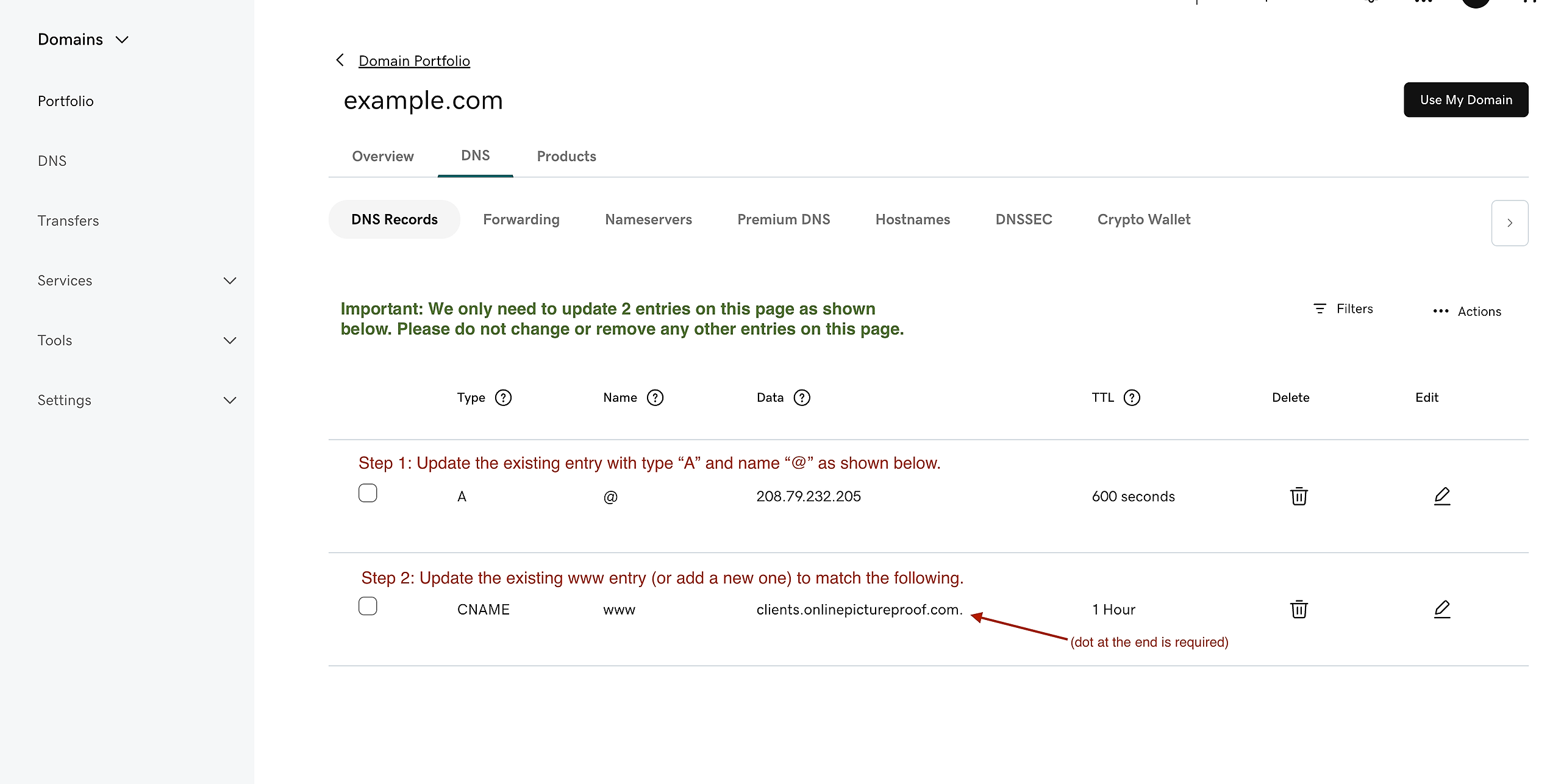Viewport: 1561px width, 784px height.
Task: Edit the A record with pencil icon
Action: [x=1441, y=496]
